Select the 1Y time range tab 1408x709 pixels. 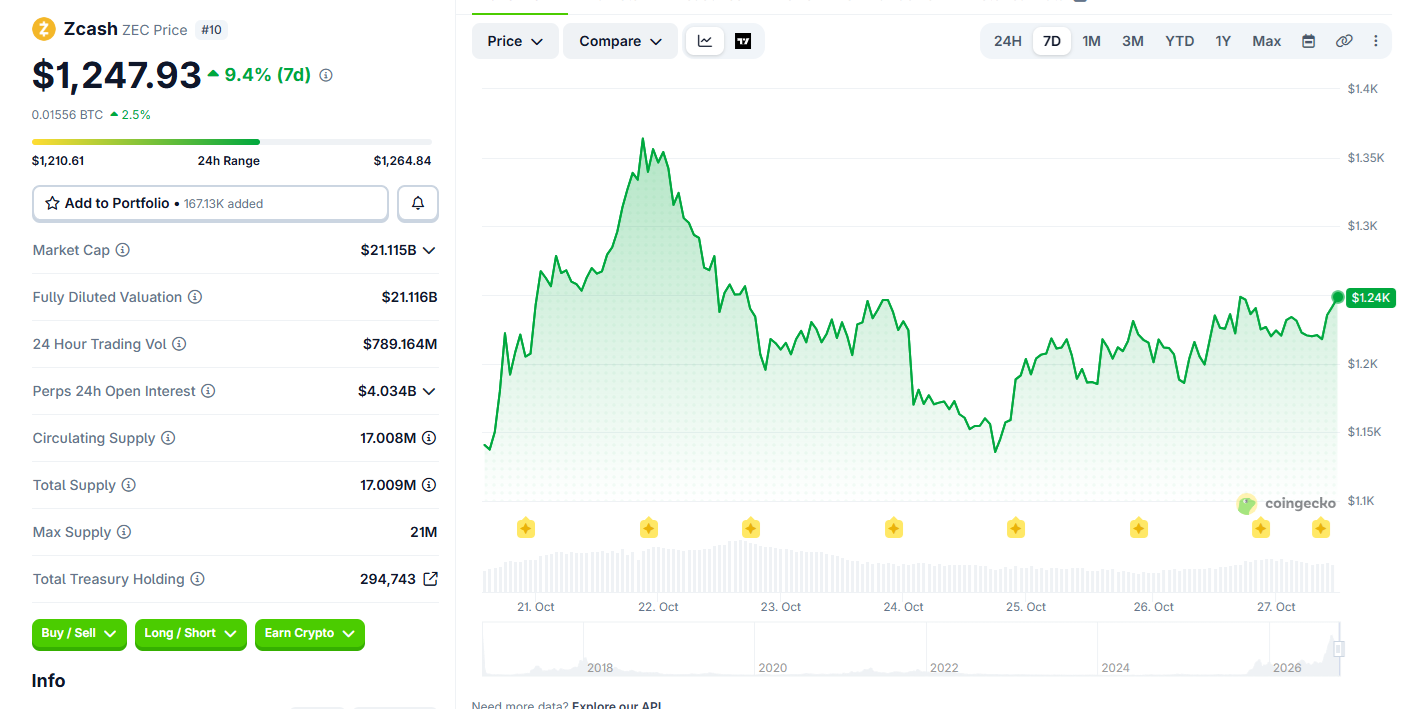click(x=1223, y=41)
